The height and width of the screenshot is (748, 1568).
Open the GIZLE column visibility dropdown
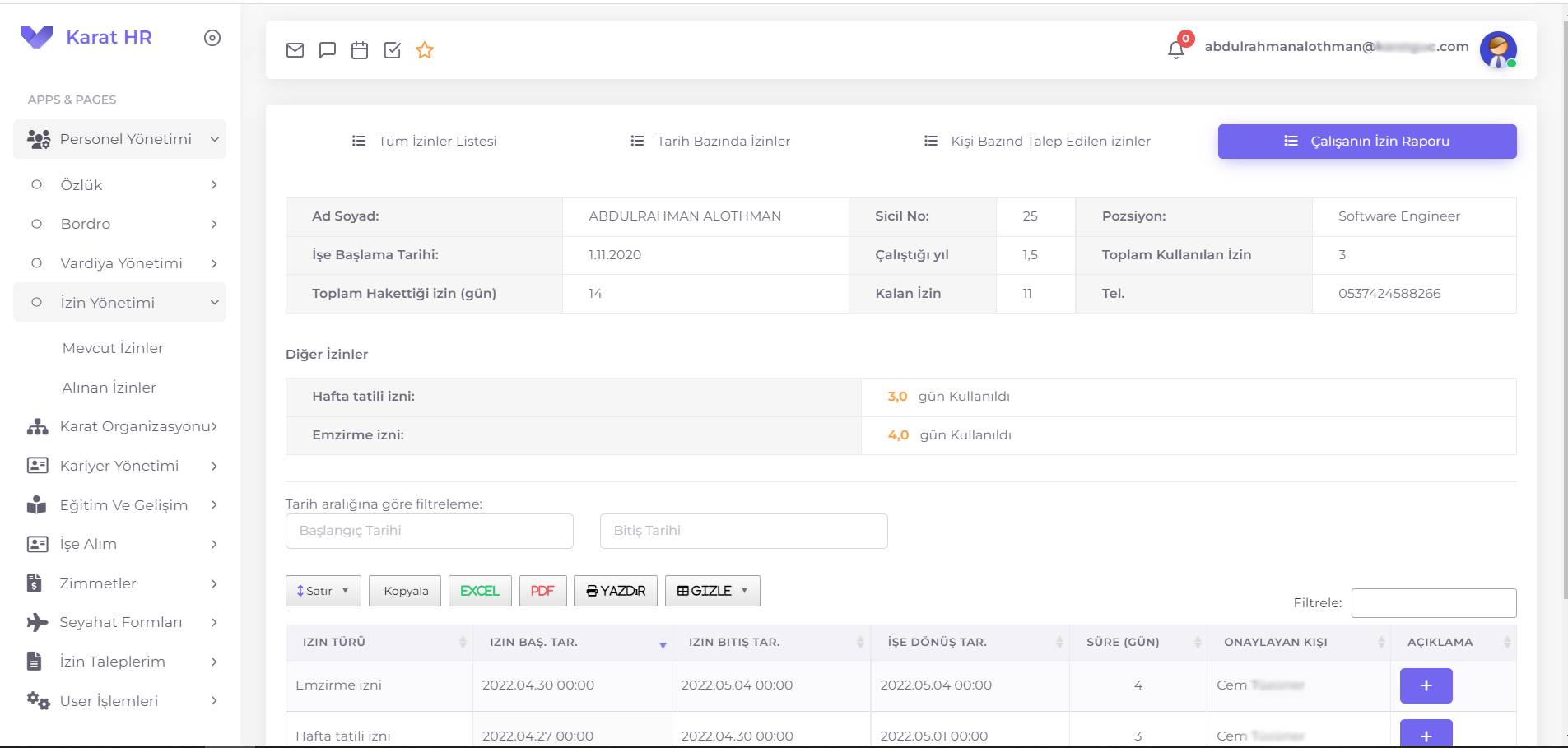coord(712,591)
